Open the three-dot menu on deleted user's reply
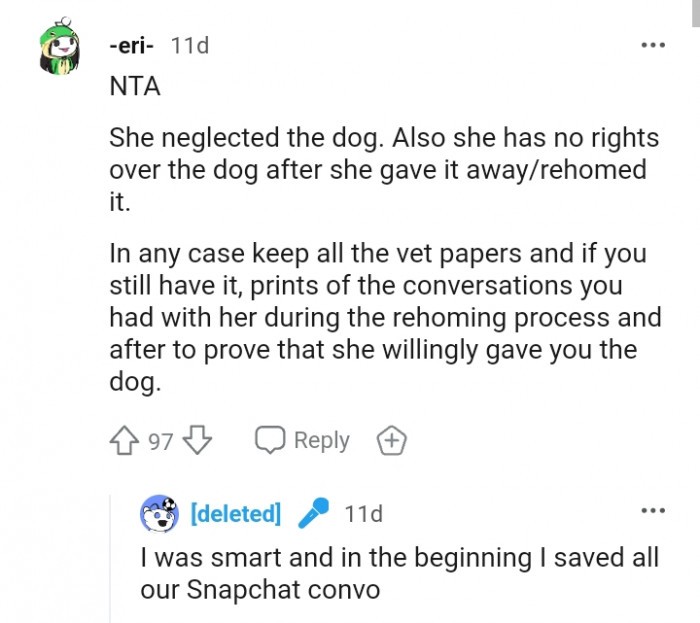Screen dimensions: 700x623 [x=652, y=512]
